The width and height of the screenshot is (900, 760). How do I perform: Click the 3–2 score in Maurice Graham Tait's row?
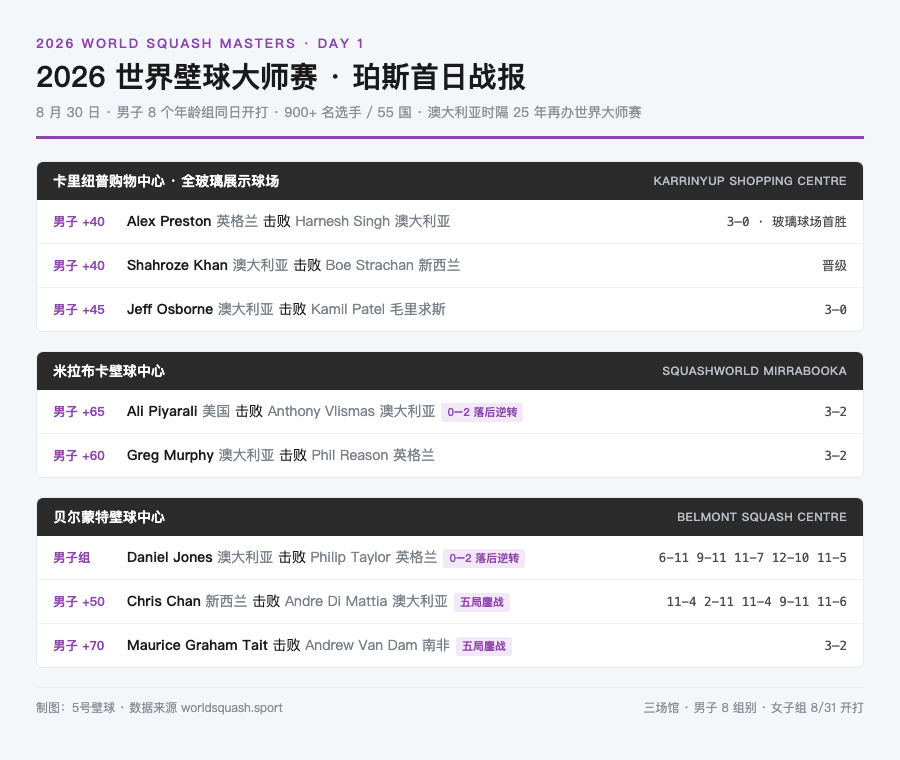[835, 646]
